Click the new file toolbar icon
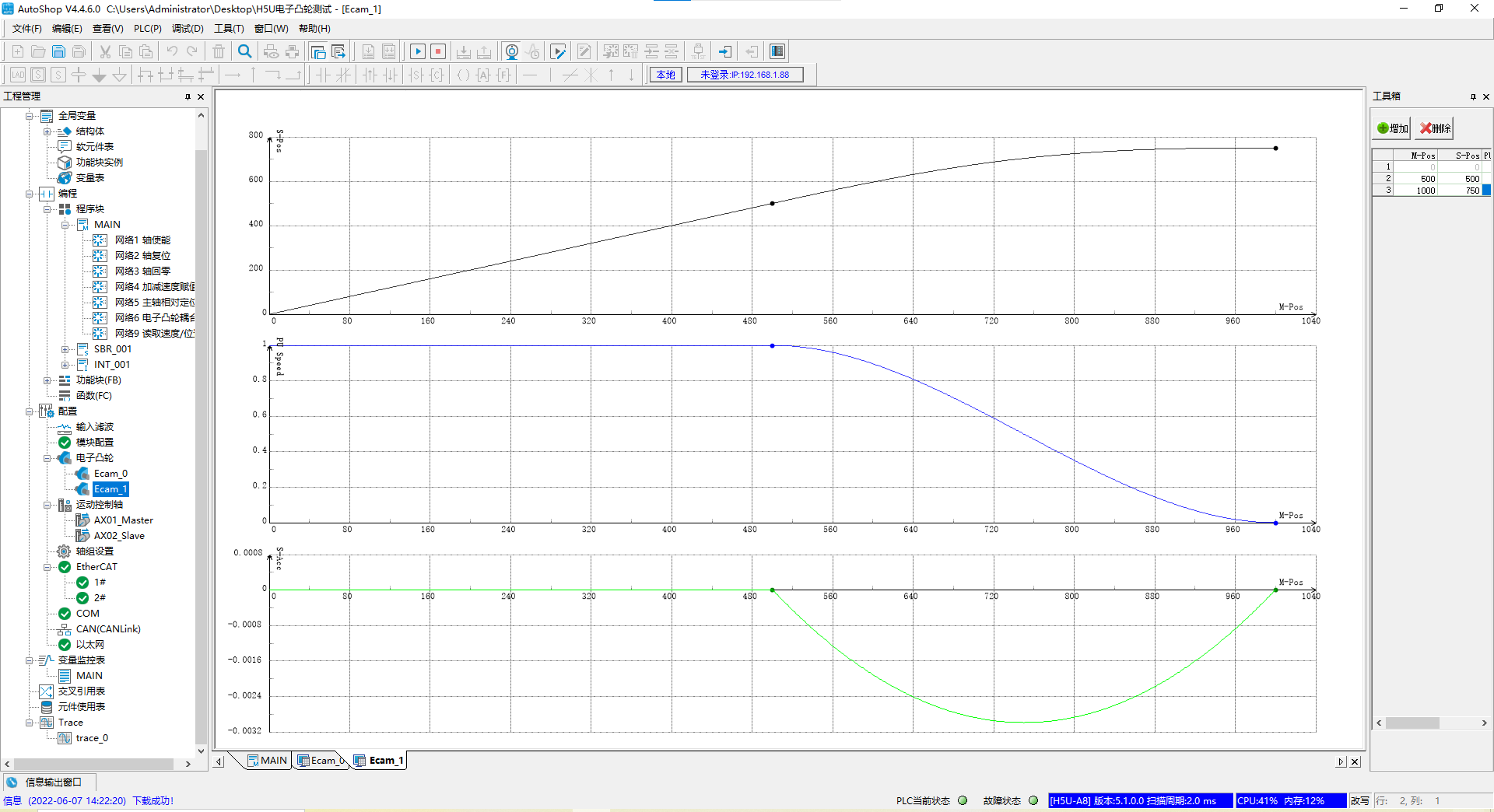Viewport: 1494px width, 812px height. pyautogui.click(x=17, y=51)
